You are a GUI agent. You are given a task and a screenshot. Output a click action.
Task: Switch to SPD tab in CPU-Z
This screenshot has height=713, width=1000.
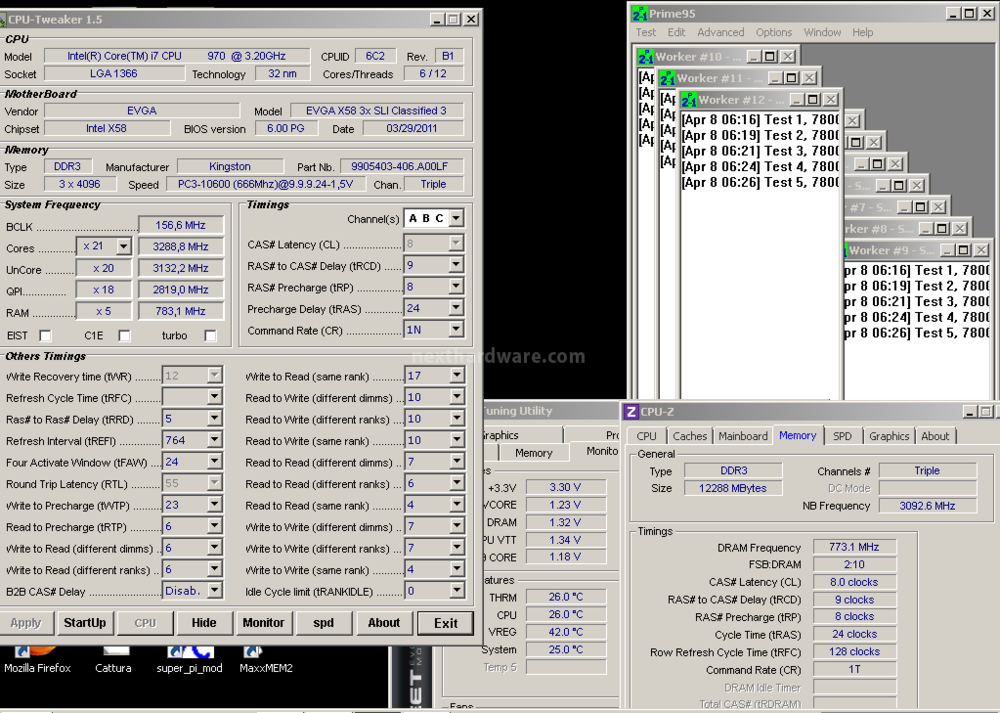[842, 436]
